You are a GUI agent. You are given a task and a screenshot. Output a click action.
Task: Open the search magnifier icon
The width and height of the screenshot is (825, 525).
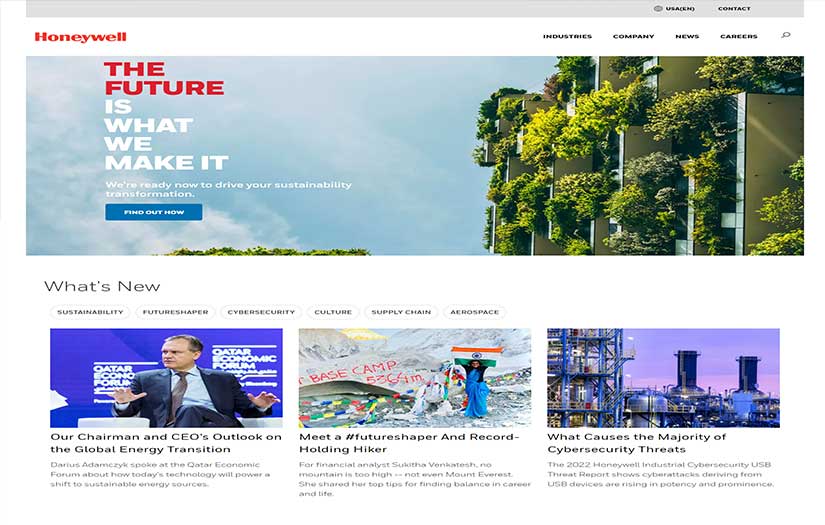coord(786,35)
